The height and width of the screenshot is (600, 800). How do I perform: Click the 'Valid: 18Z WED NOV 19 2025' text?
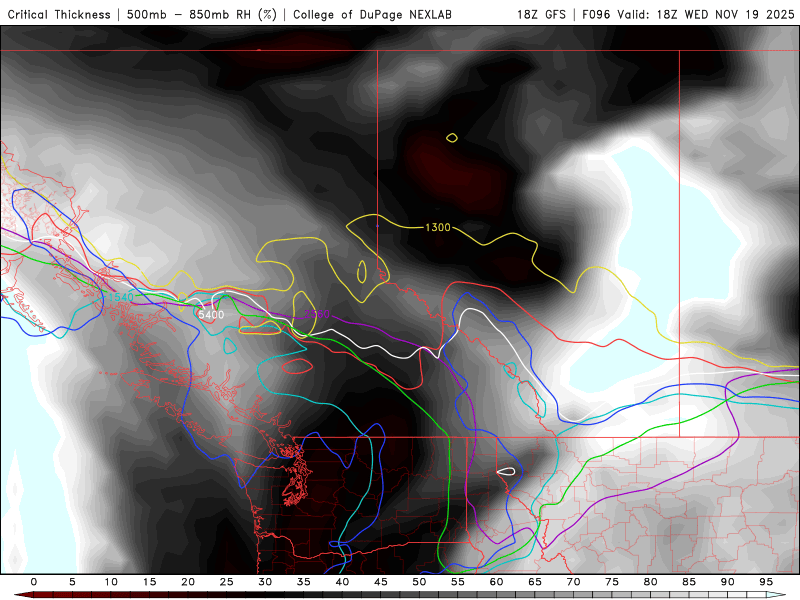(706, 15)
